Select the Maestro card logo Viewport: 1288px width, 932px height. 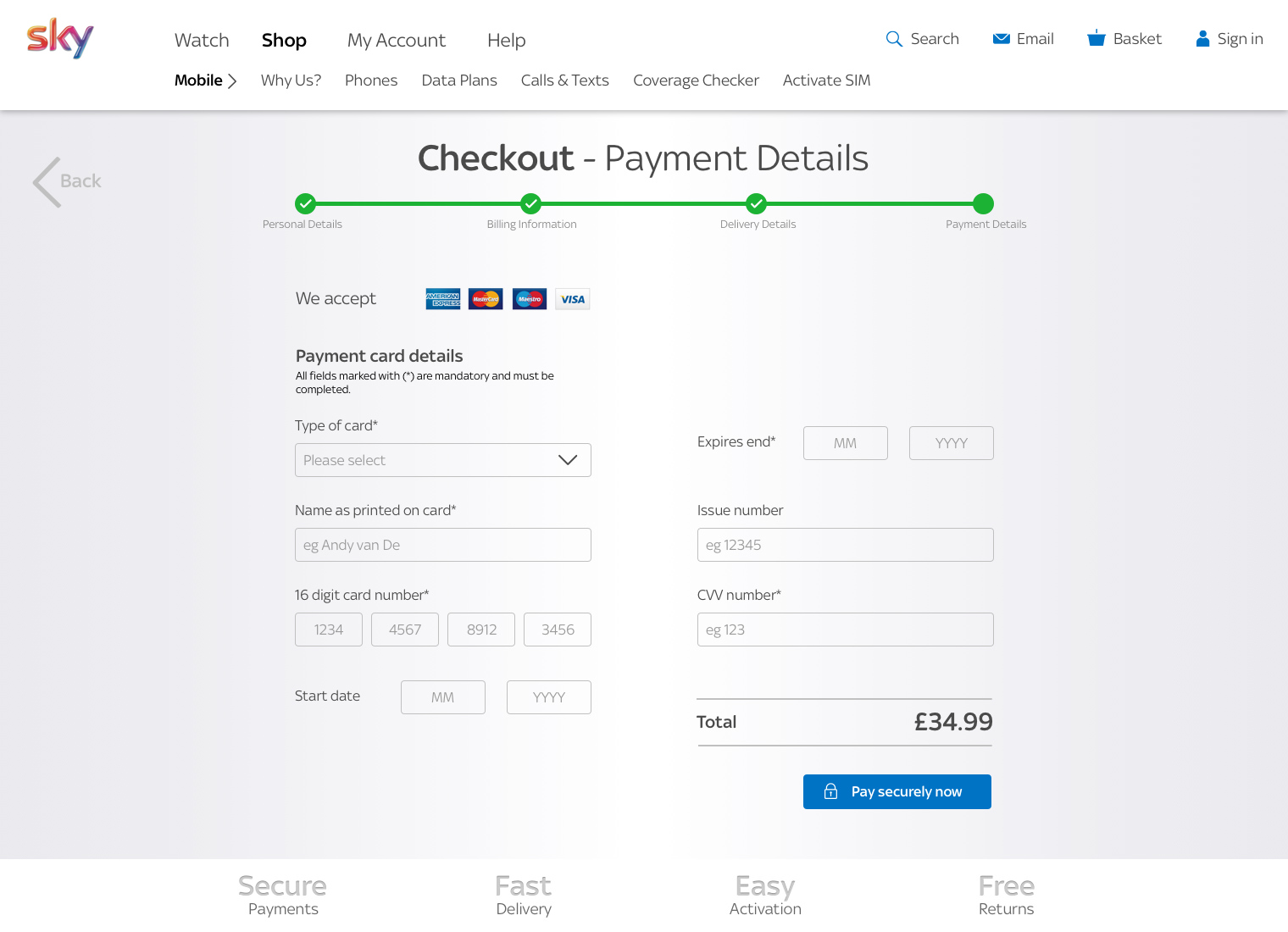point(530,299)
